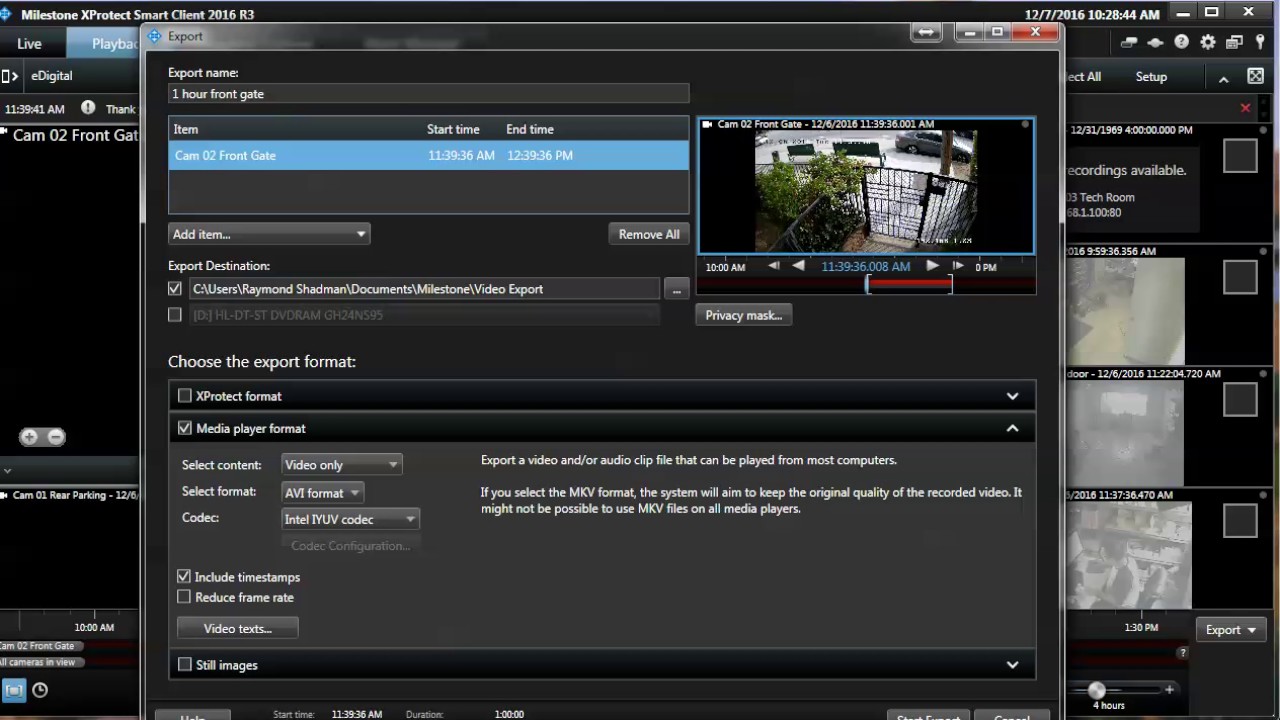Click the time selection mode icon at bottom left
This screenshot has height=720, width=1280.
tap(13, 690)
